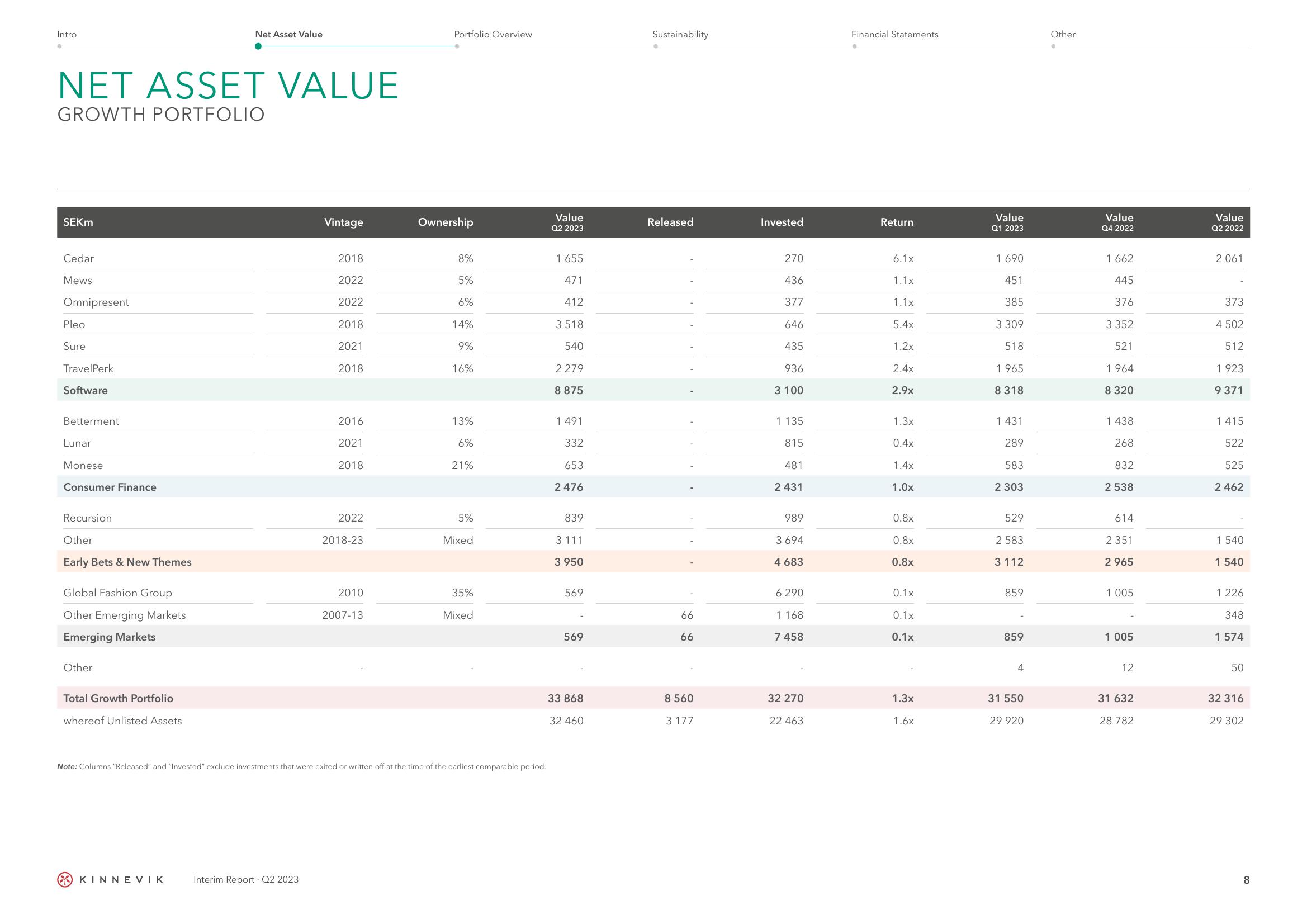Select the Released column header
Screen dimensions: 1307x924
click(x=670, y=222)
